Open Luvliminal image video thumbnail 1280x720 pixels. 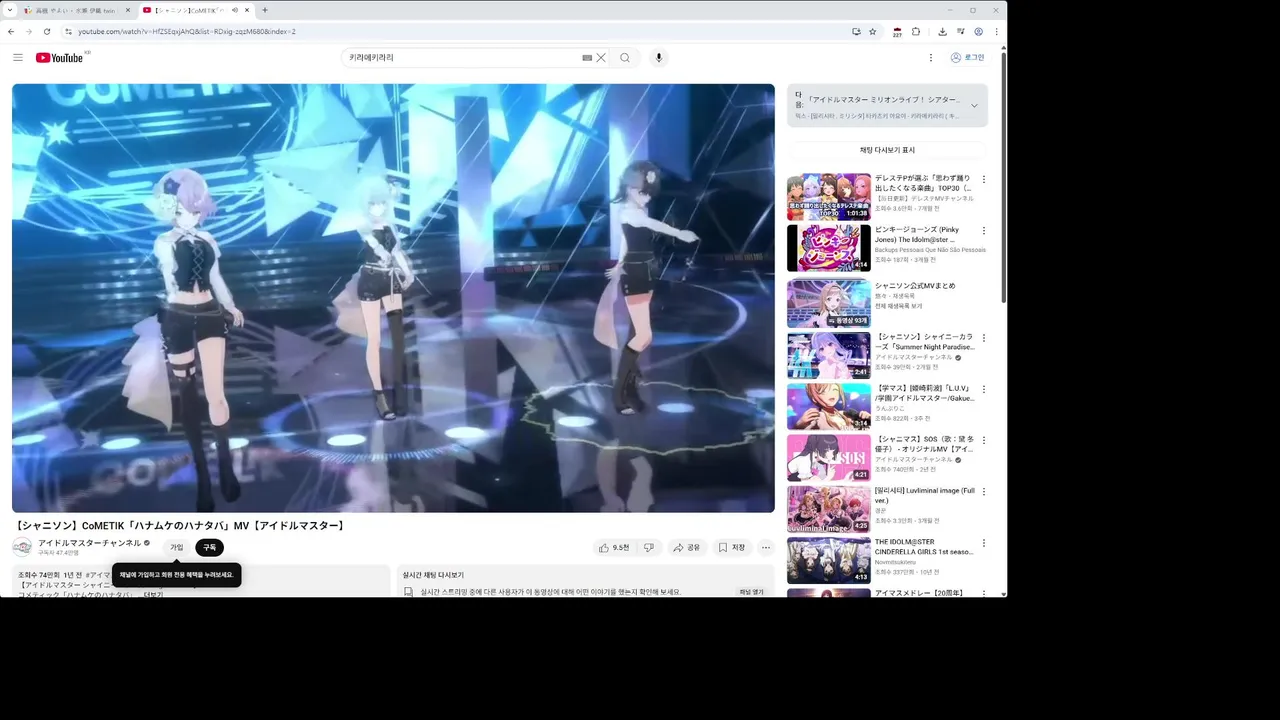tap(829, 509)
